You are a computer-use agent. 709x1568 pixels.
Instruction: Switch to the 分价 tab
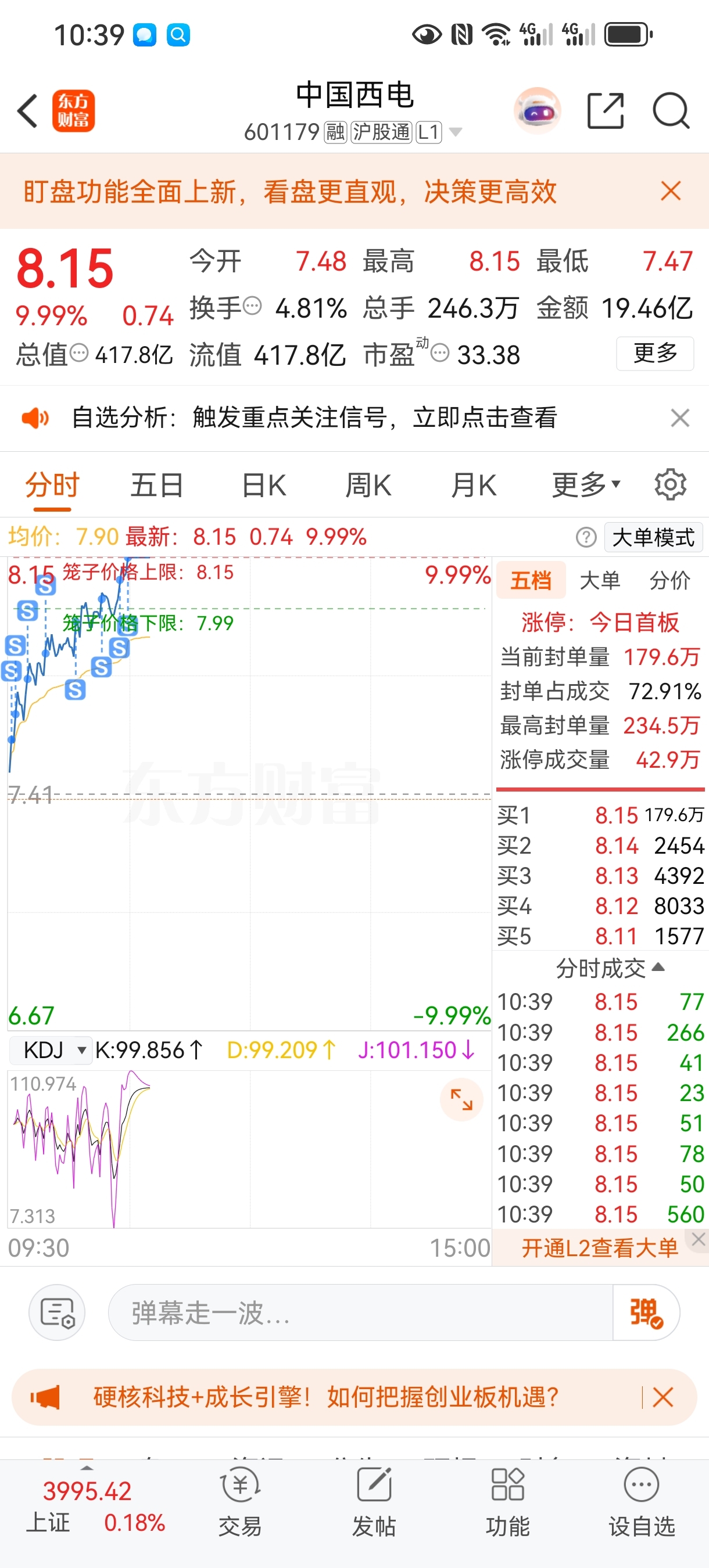[x=669, y=581]
